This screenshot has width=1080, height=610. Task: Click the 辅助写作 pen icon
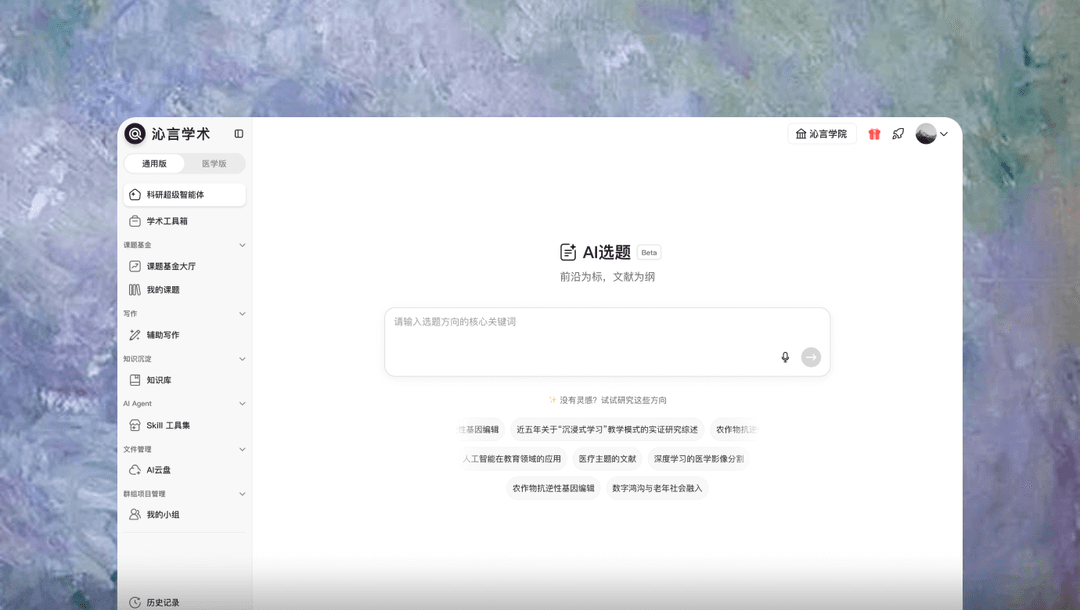pyautogui.click(x=135, y=335)
